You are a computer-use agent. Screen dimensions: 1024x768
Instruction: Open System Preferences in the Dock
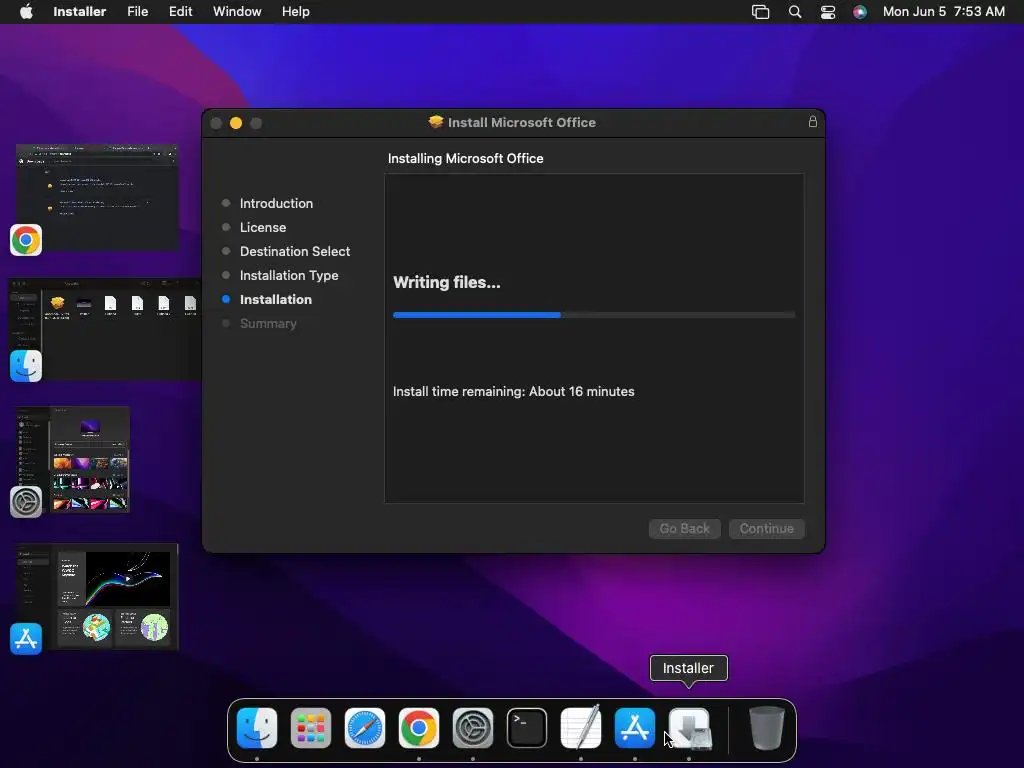click(x=473, y=728)
